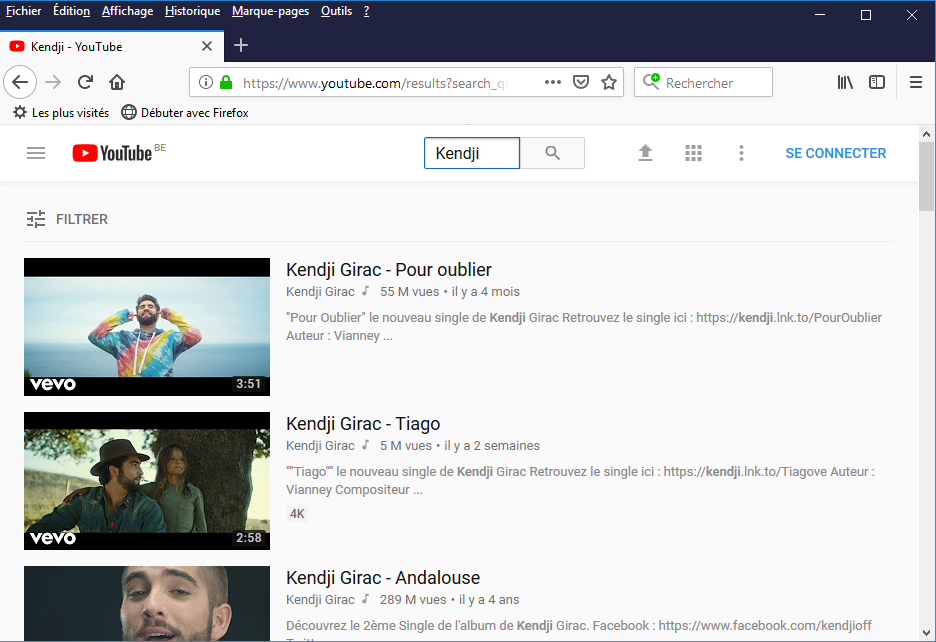Minimize the Firefox window

820,15
